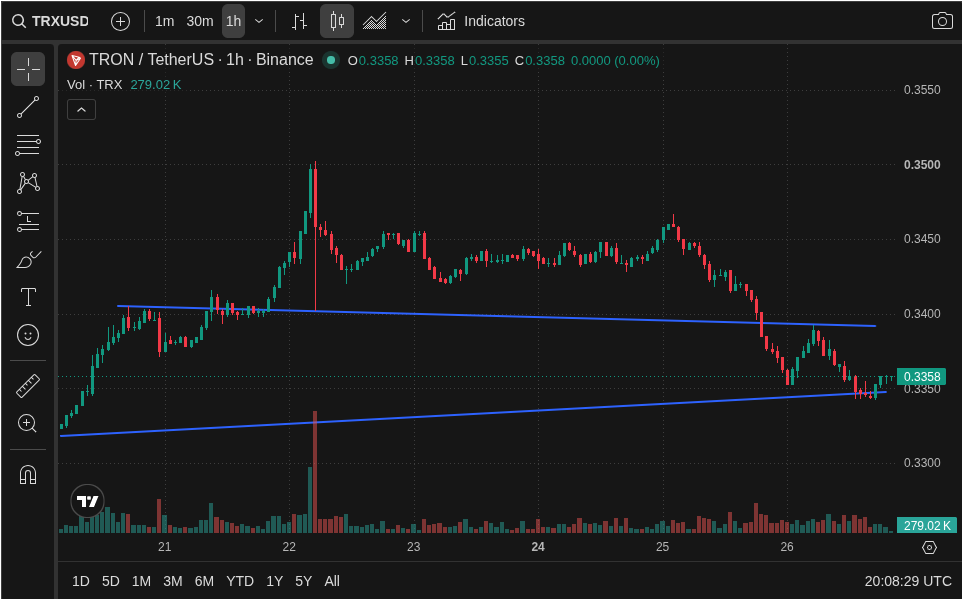
Task: Click the green market status dot
Action: [x=331, y=60]
